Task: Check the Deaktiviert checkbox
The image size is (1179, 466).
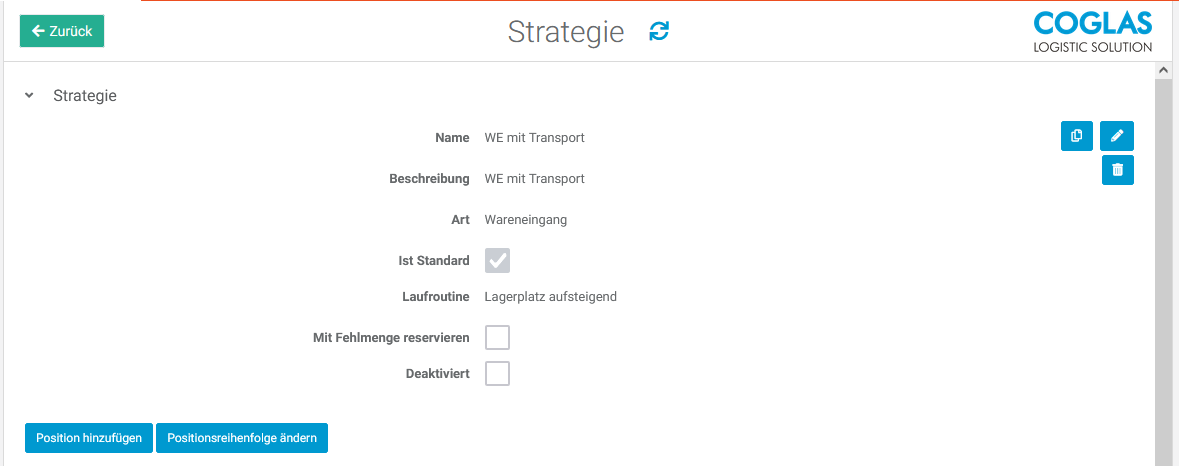Action: [497, 374]
